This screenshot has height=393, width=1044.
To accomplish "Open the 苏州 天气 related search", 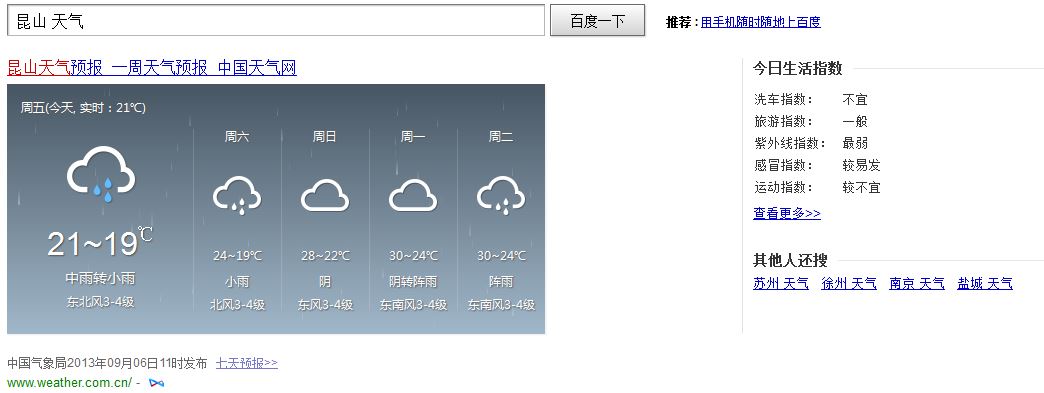I will [780, 284].
